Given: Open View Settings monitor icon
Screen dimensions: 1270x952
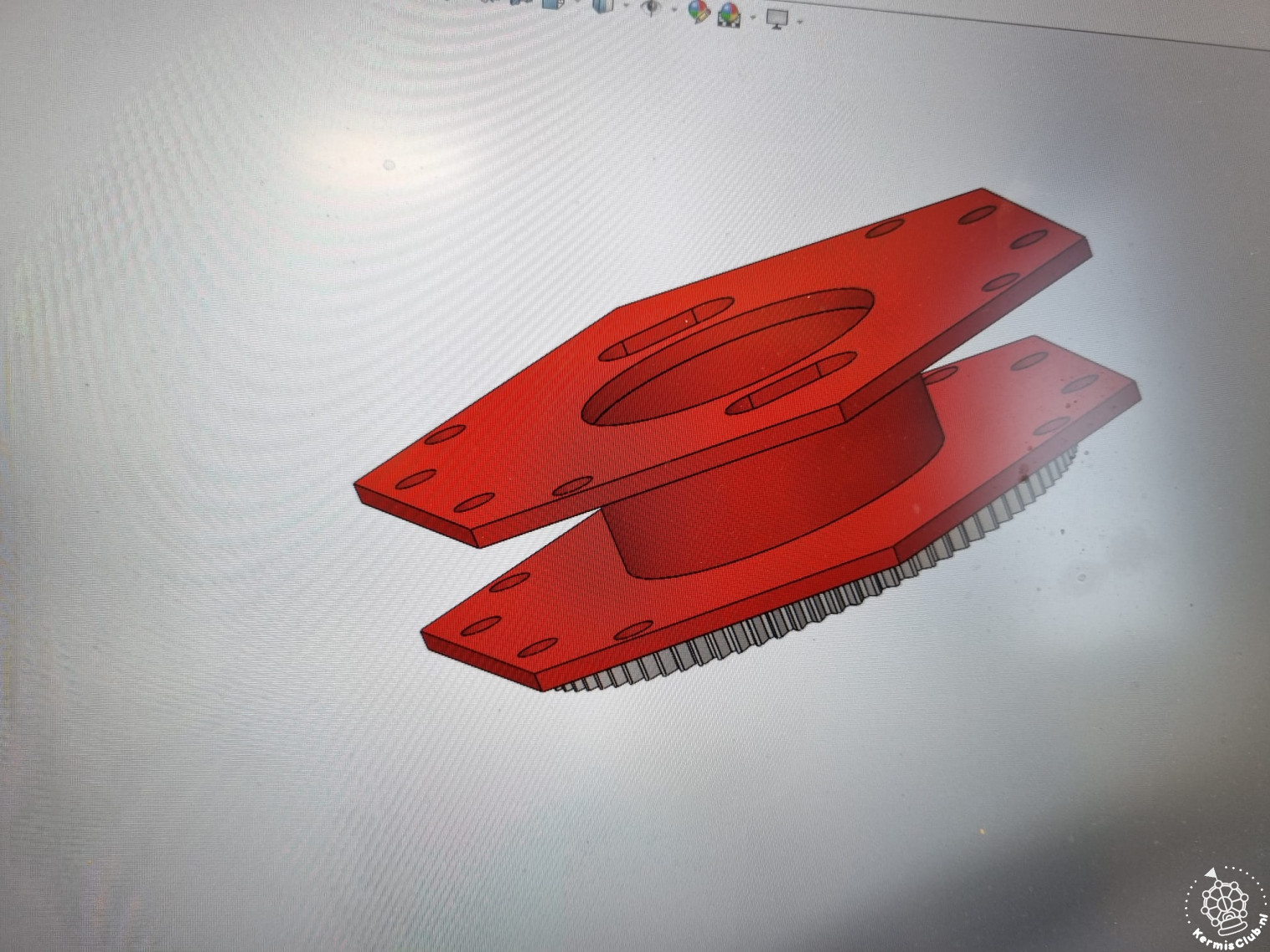Looking at the screenshot, I should [x=777, y=18].
